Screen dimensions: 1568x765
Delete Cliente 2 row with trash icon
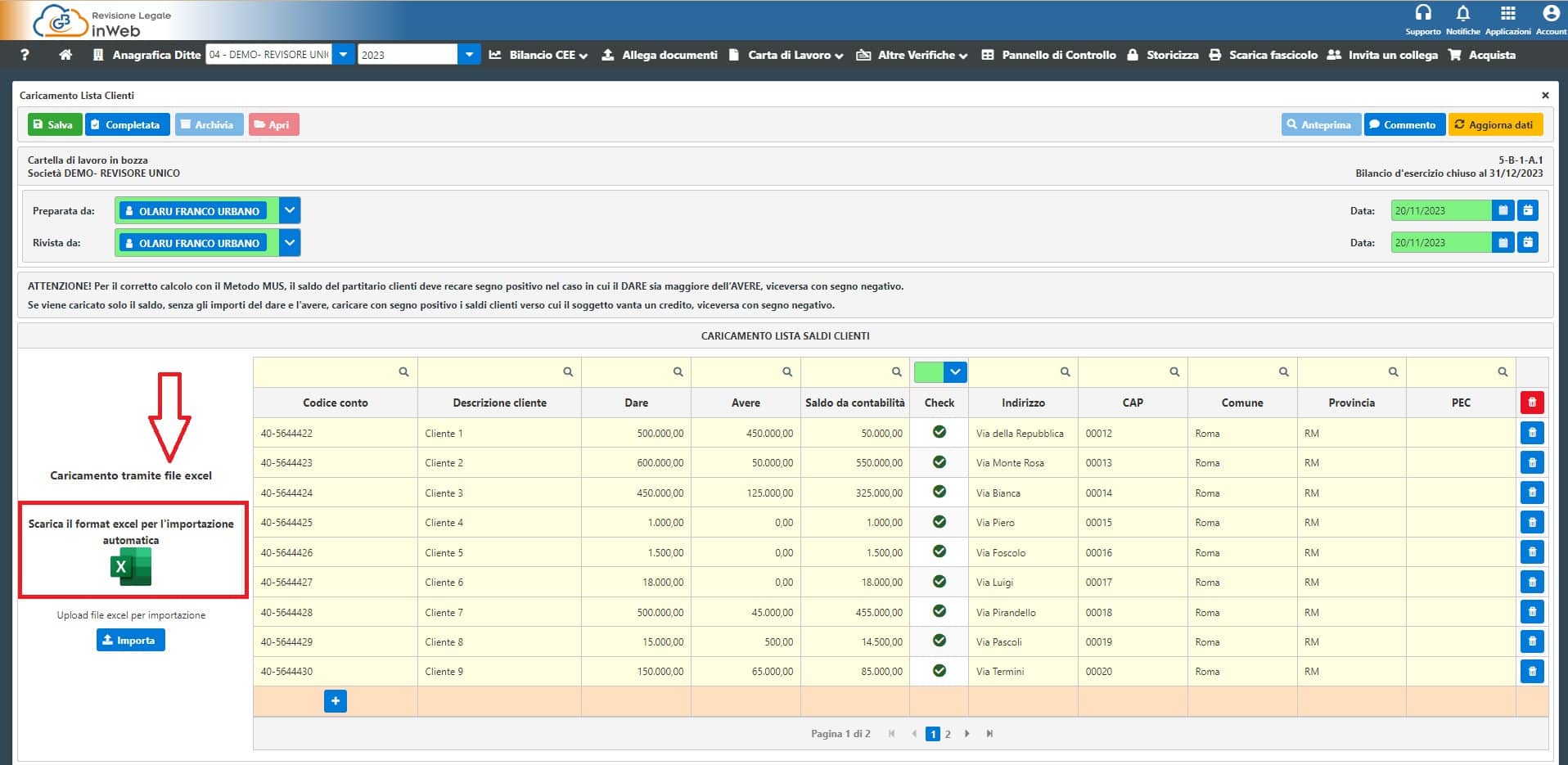[x=1532, y=462]
